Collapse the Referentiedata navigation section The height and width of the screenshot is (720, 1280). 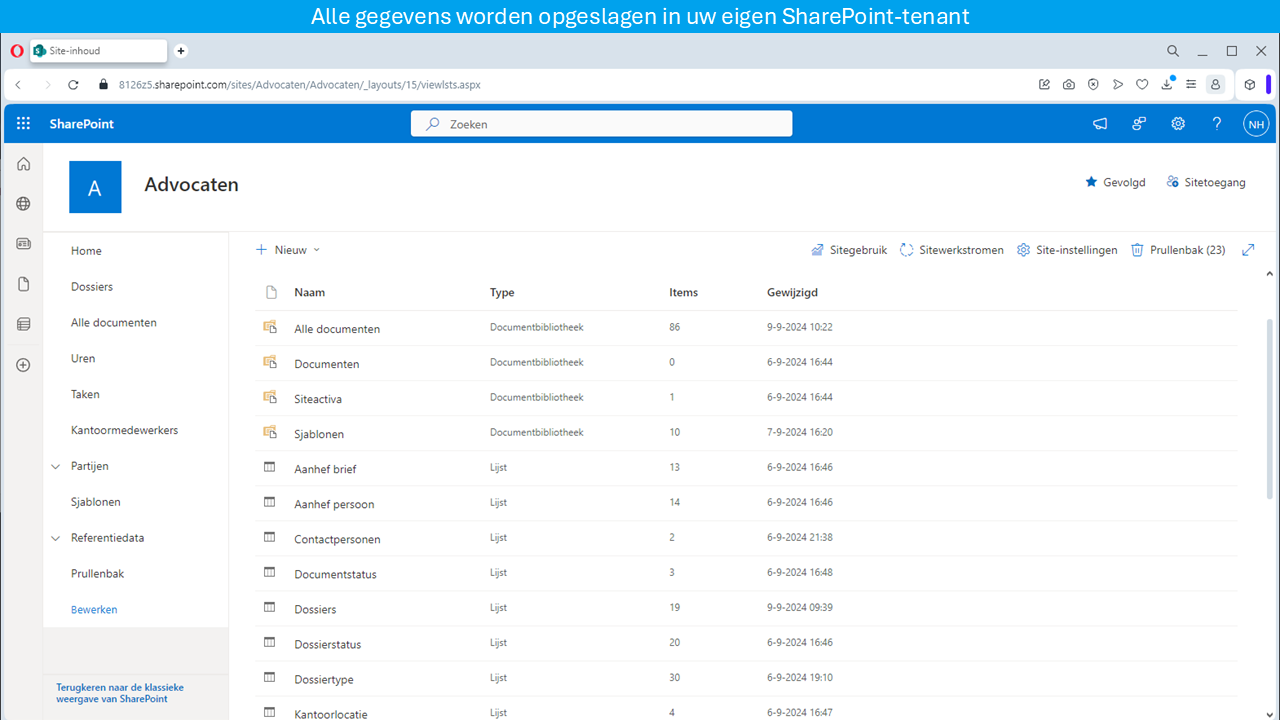[56, 538]
